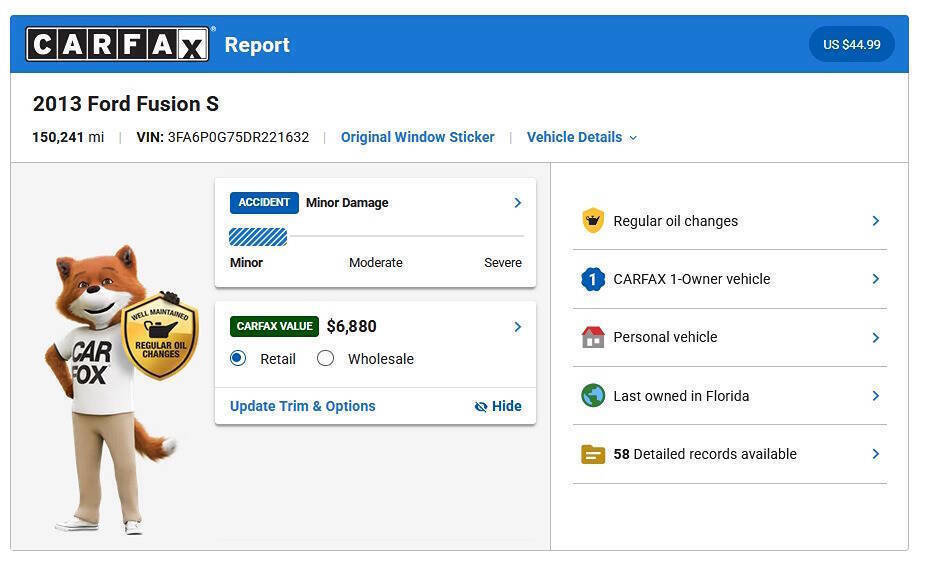Viewport: 930px width, 562px height.
Task: Click the Well Maintained gold shield badge
Action: point(160,337)
